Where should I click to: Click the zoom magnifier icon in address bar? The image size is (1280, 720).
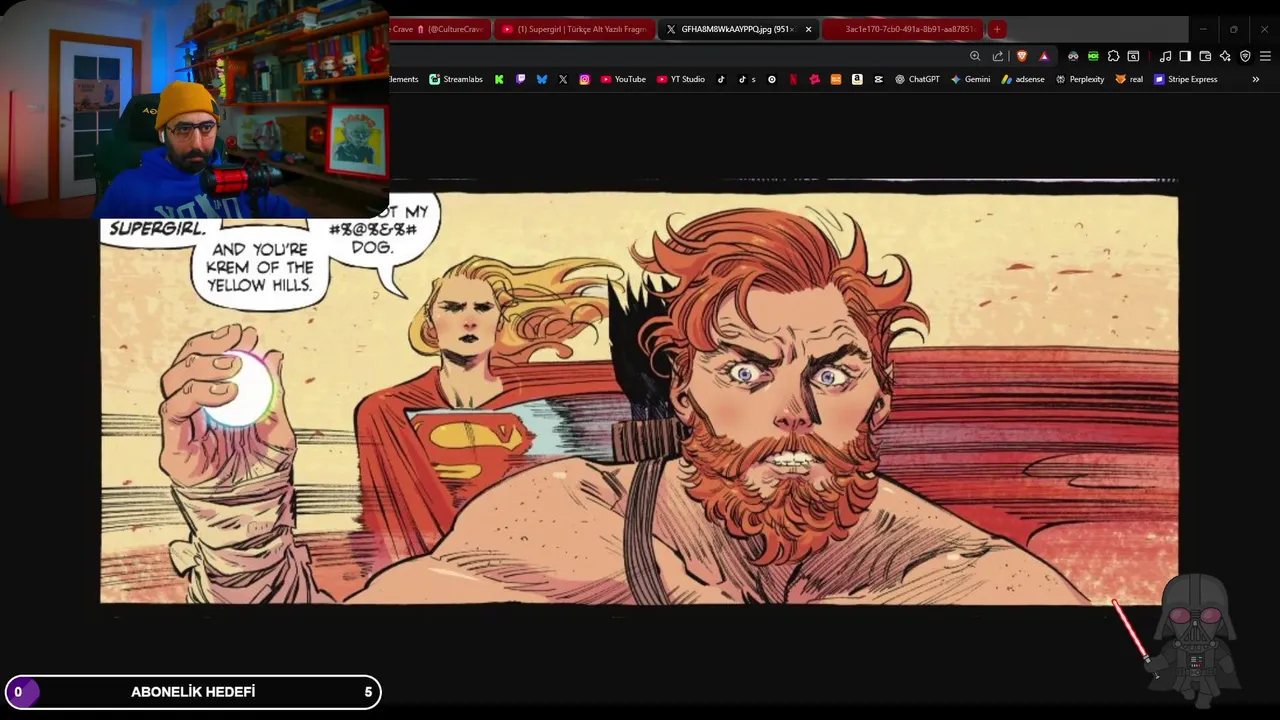point(975,56)
